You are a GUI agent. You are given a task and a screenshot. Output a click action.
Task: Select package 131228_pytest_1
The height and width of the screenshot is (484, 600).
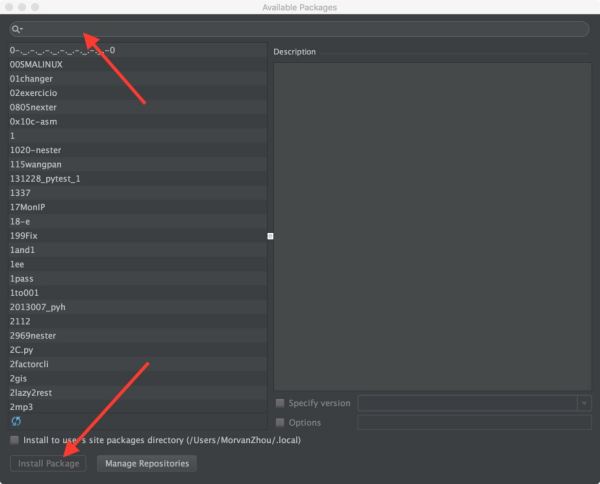pyautogui.click(x=138, y=179)
